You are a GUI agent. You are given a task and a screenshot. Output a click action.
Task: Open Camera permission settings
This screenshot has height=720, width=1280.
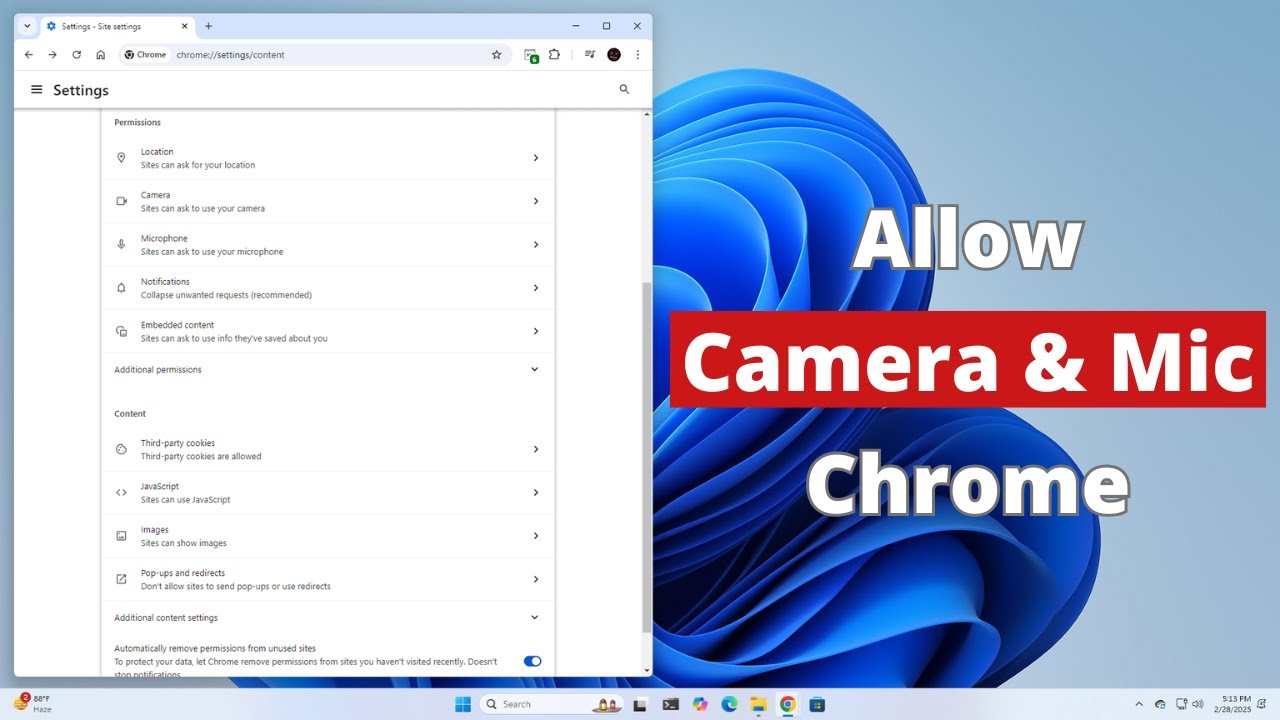pos(328,201)
